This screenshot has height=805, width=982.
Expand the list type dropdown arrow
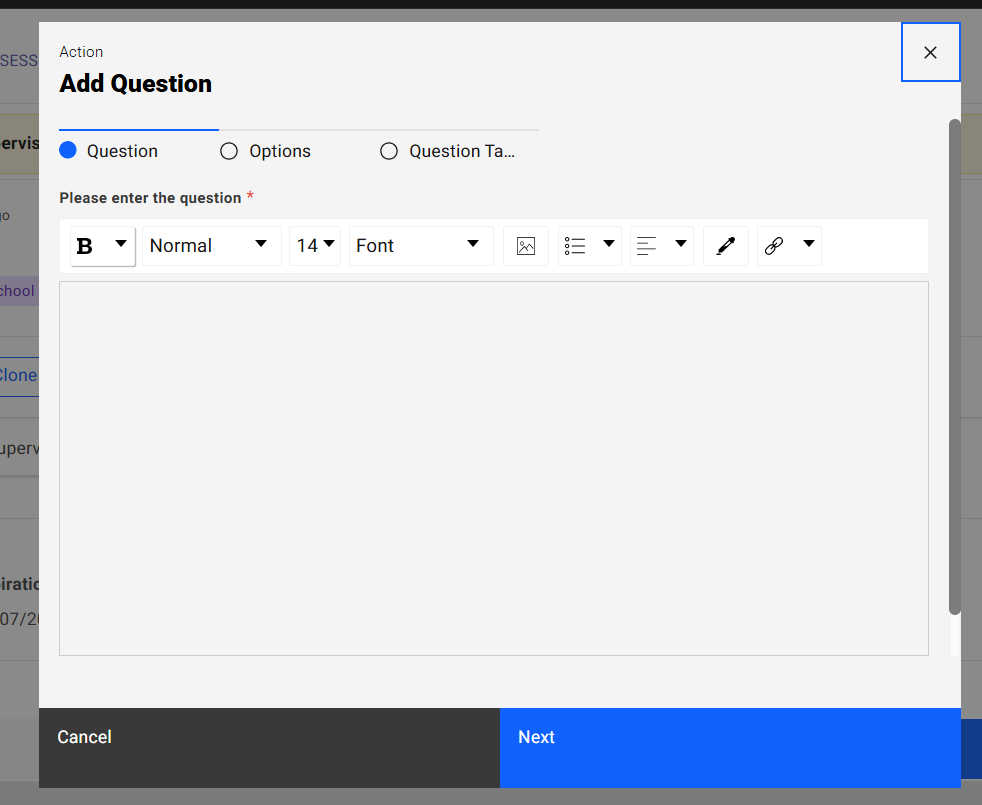(608, 244)
